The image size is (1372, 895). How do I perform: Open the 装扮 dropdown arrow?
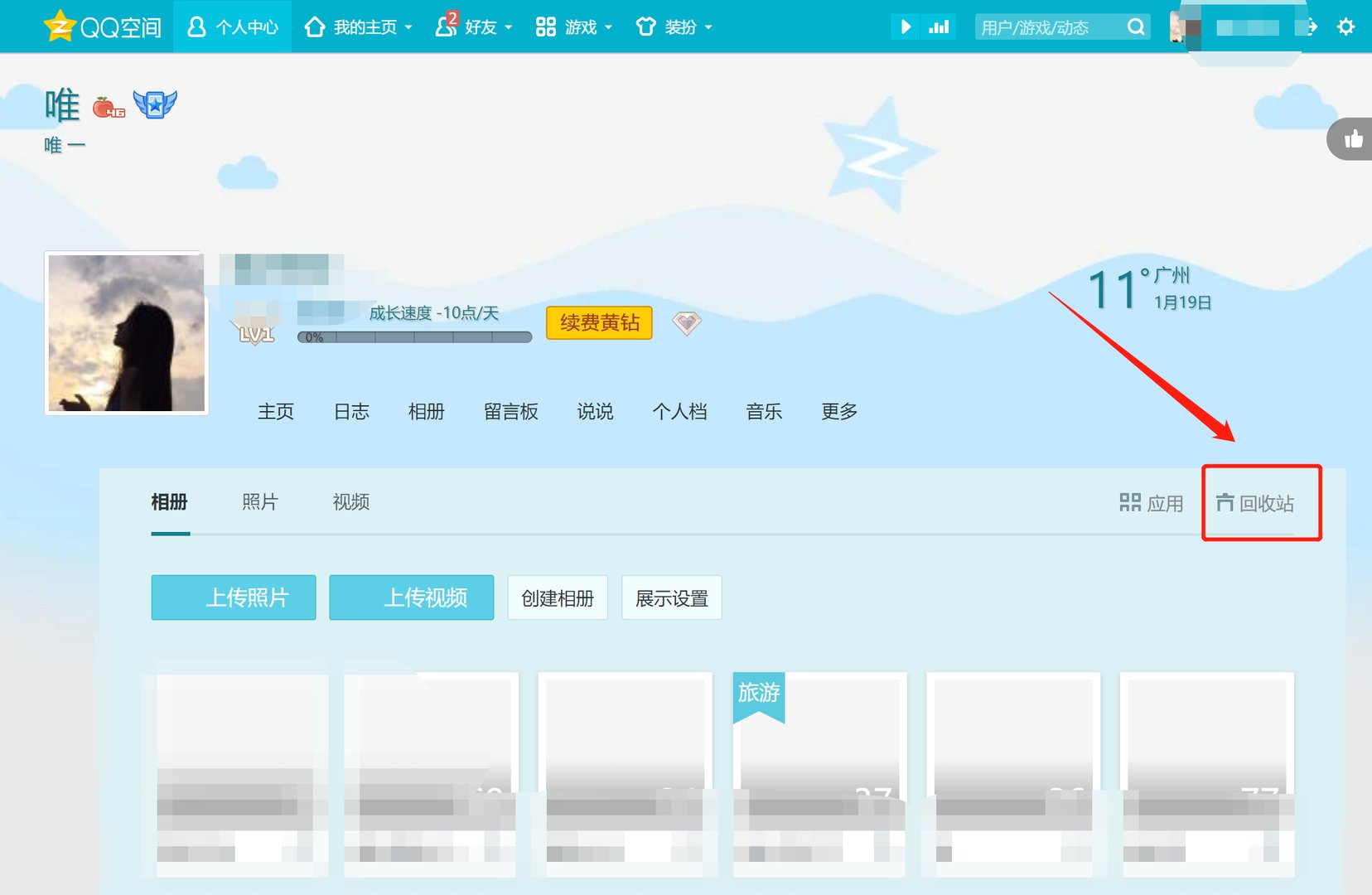point(709,27)
